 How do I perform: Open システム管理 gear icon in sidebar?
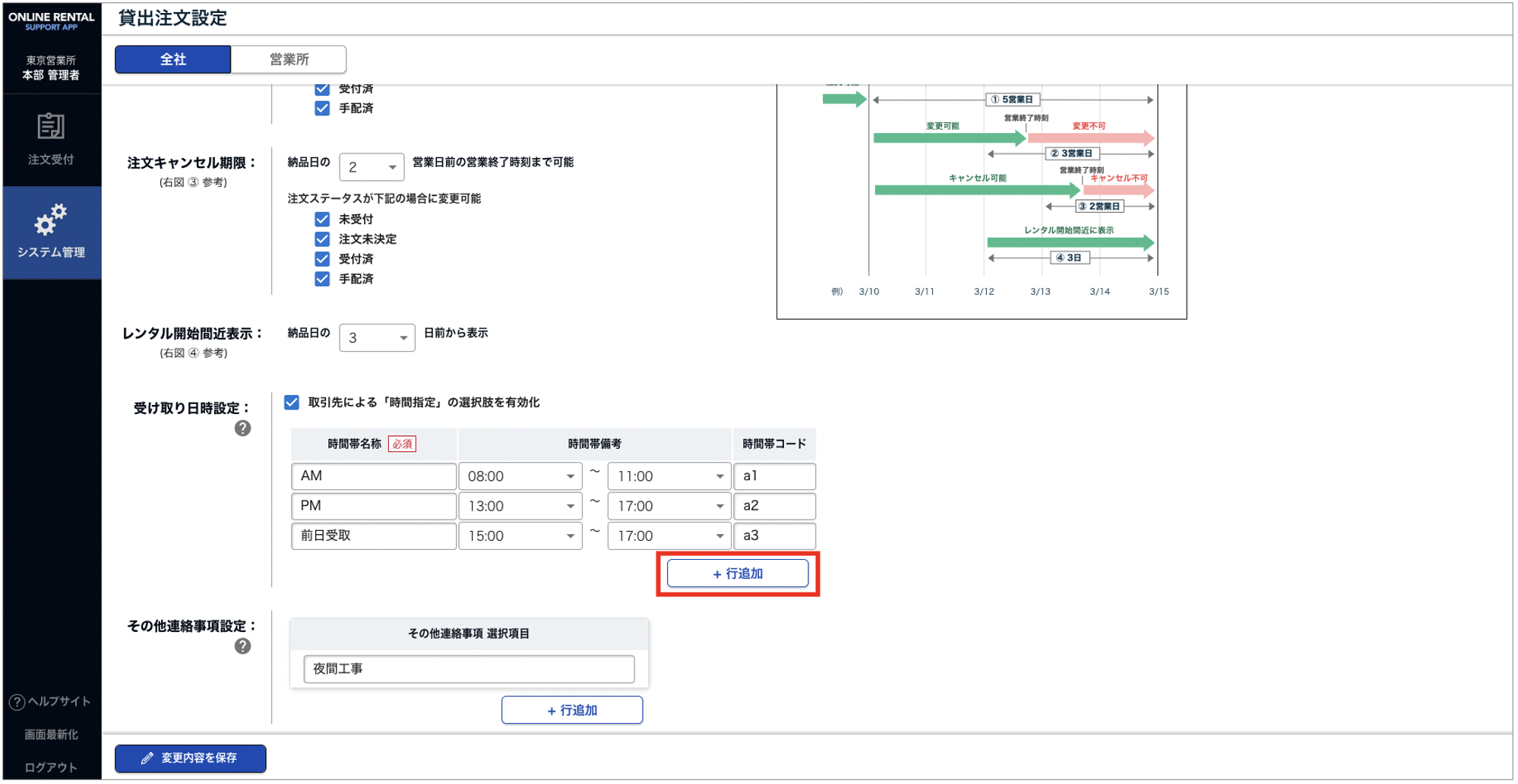51,220
